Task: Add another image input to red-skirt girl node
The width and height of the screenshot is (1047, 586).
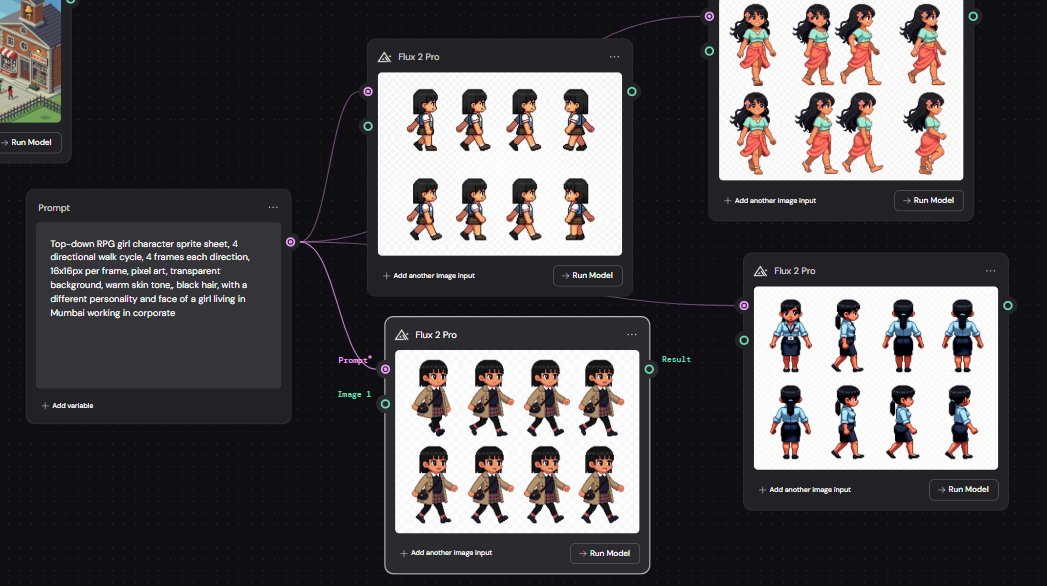Action: 770,200
